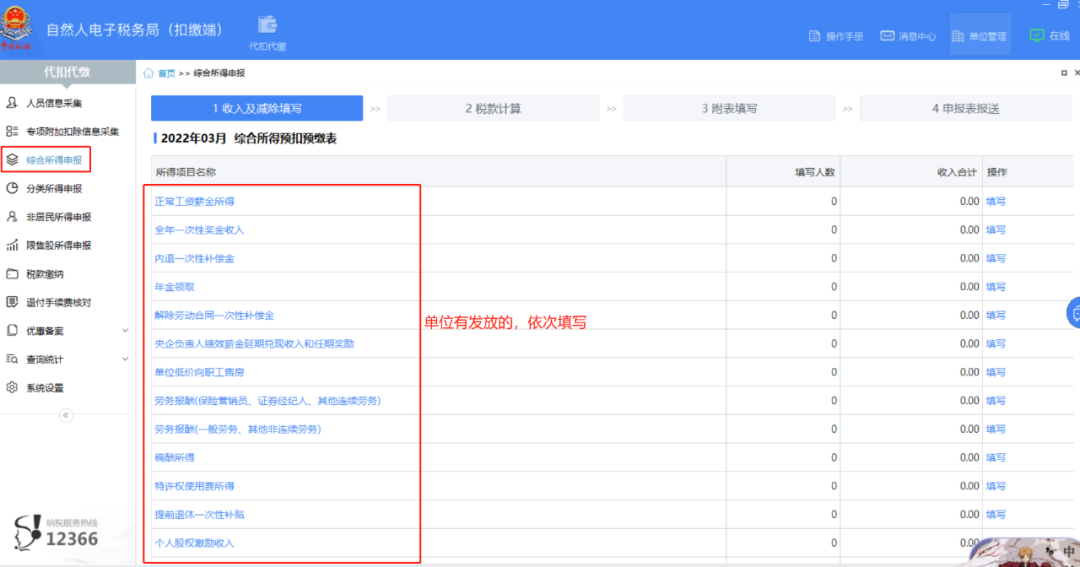Open 劳务报酬(保险营销员) link

[x=267, y=401]
